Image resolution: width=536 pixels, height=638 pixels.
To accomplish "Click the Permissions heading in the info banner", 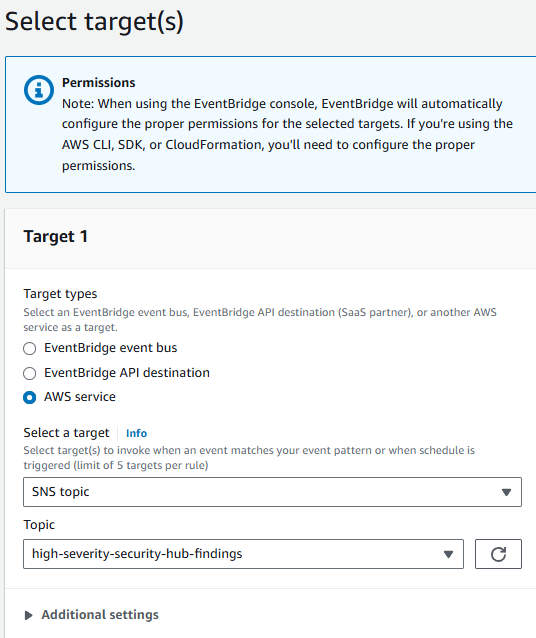I will click(98, 83).
